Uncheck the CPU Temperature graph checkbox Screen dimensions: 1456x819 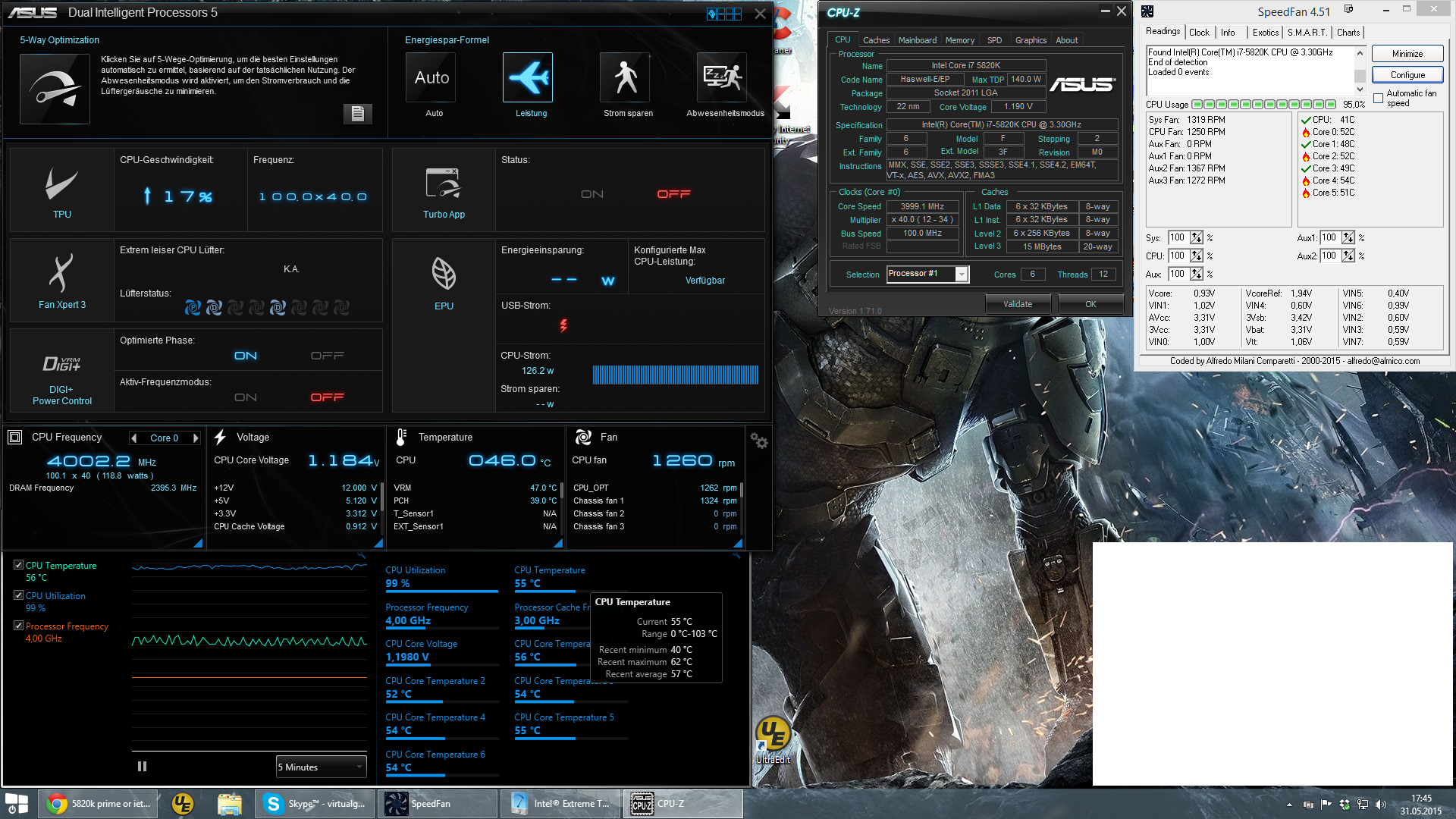pos(19,565)
